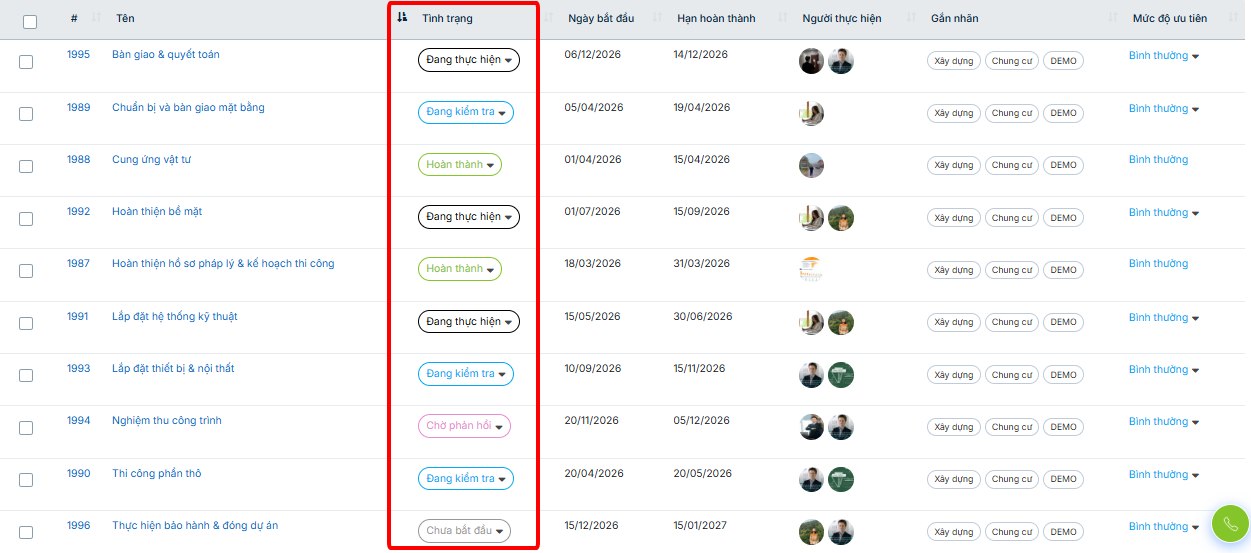1251x553 pixels.
Task: Click sort icon next to # column
Action: pyautogui.click(x=96, y=18)
